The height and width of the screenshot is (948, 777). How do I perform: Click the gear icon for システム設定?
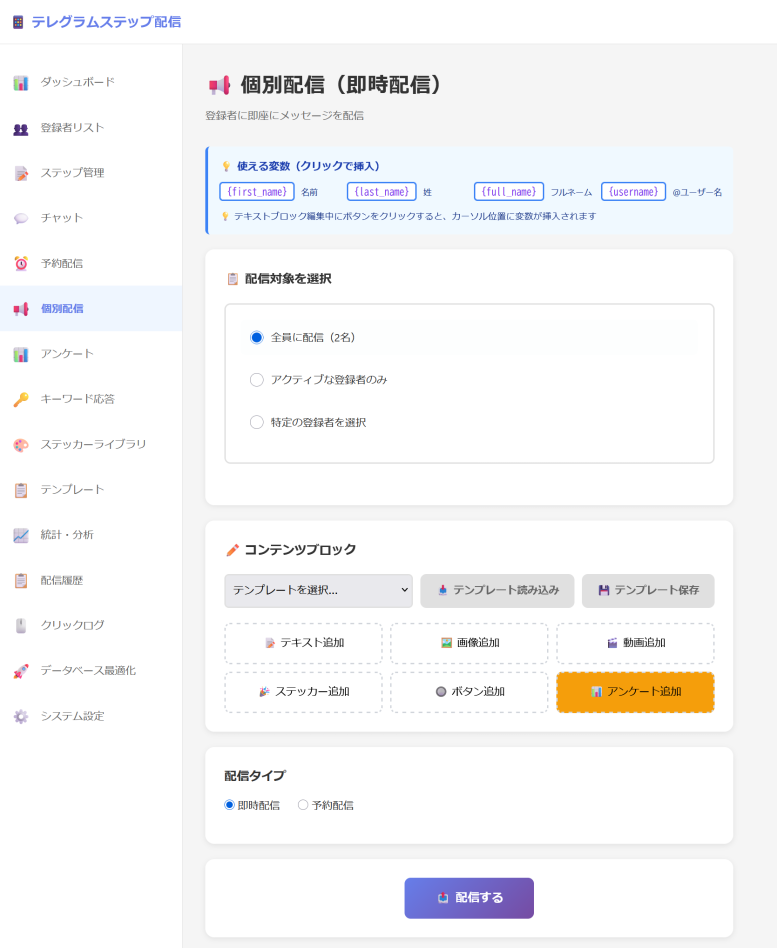click(21, 716)
